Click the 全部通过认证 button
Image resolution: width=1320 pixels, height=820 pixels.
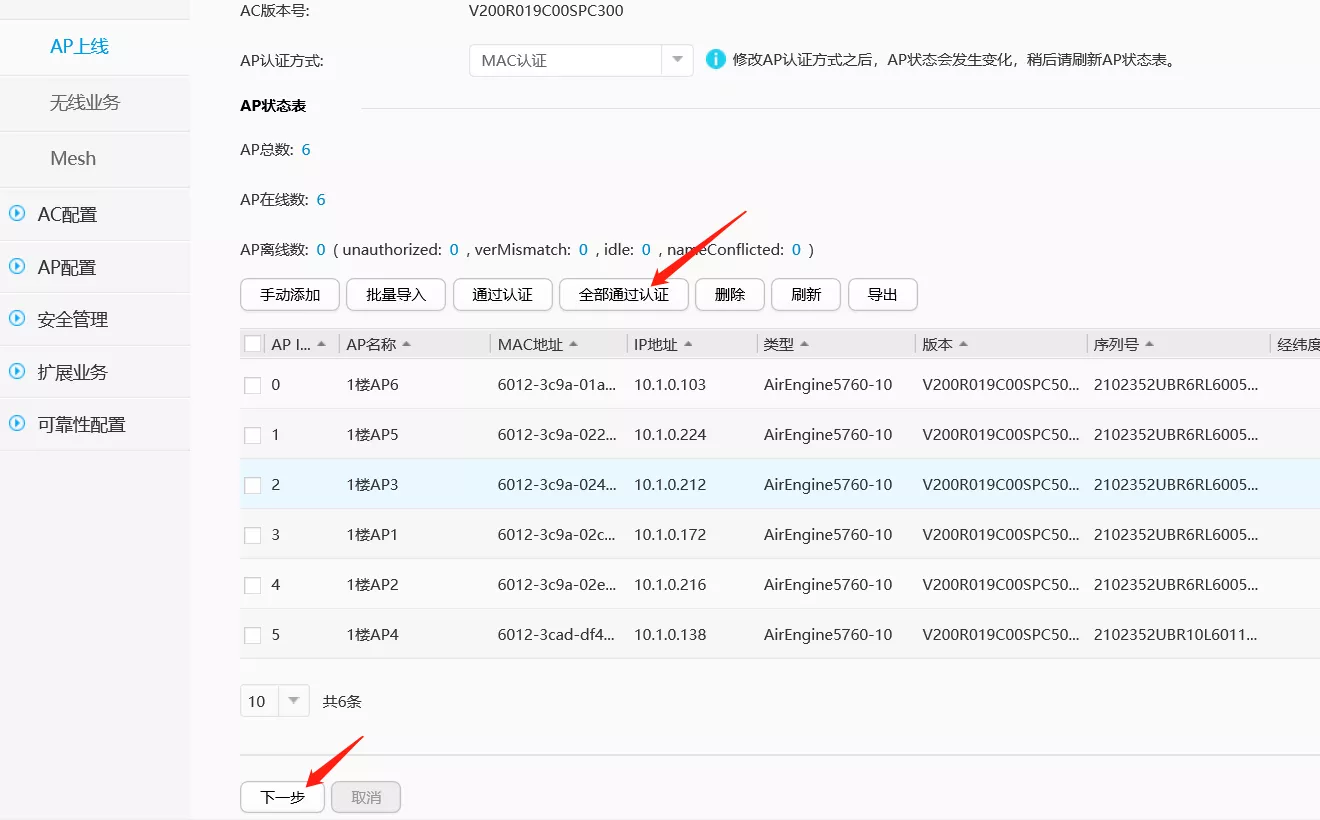(623, 295)
